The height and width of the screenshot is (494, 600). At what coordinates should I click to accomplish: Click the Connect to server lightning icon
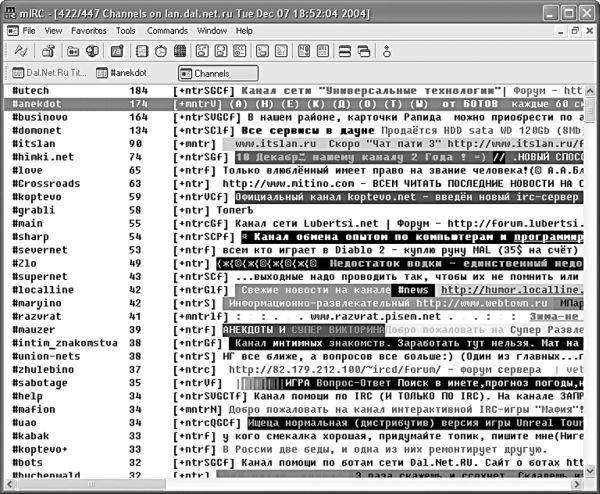tap(21, 51)
